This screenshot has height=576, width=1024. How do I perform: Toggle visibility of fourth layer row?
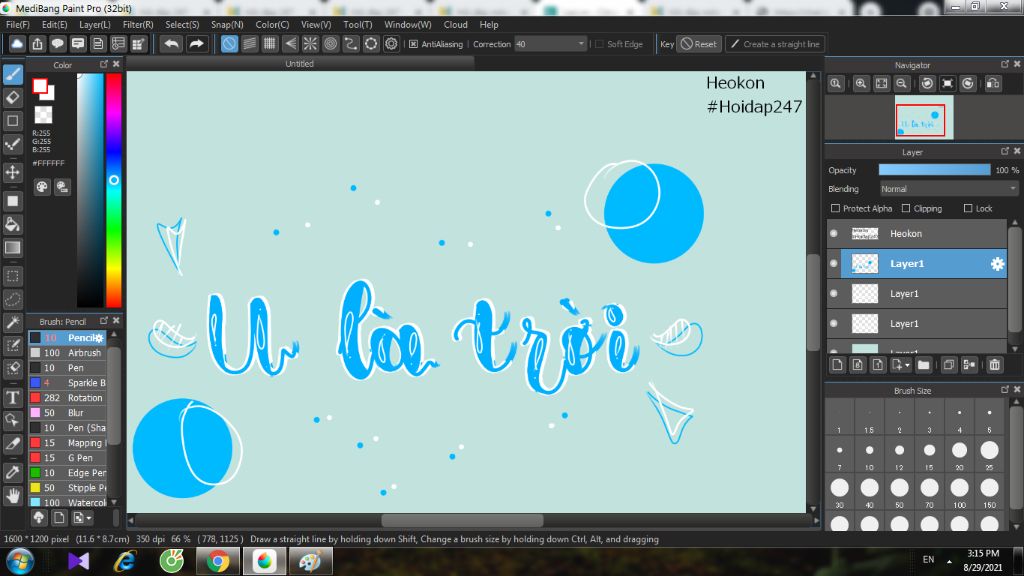(834, 323)
